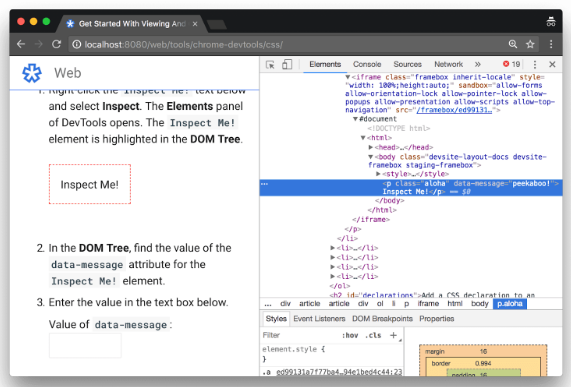Image resolution: width=571 pixels, height=387 pixels.
Task: Click the blue Web logo icon
Action: [x=32, y=73]
